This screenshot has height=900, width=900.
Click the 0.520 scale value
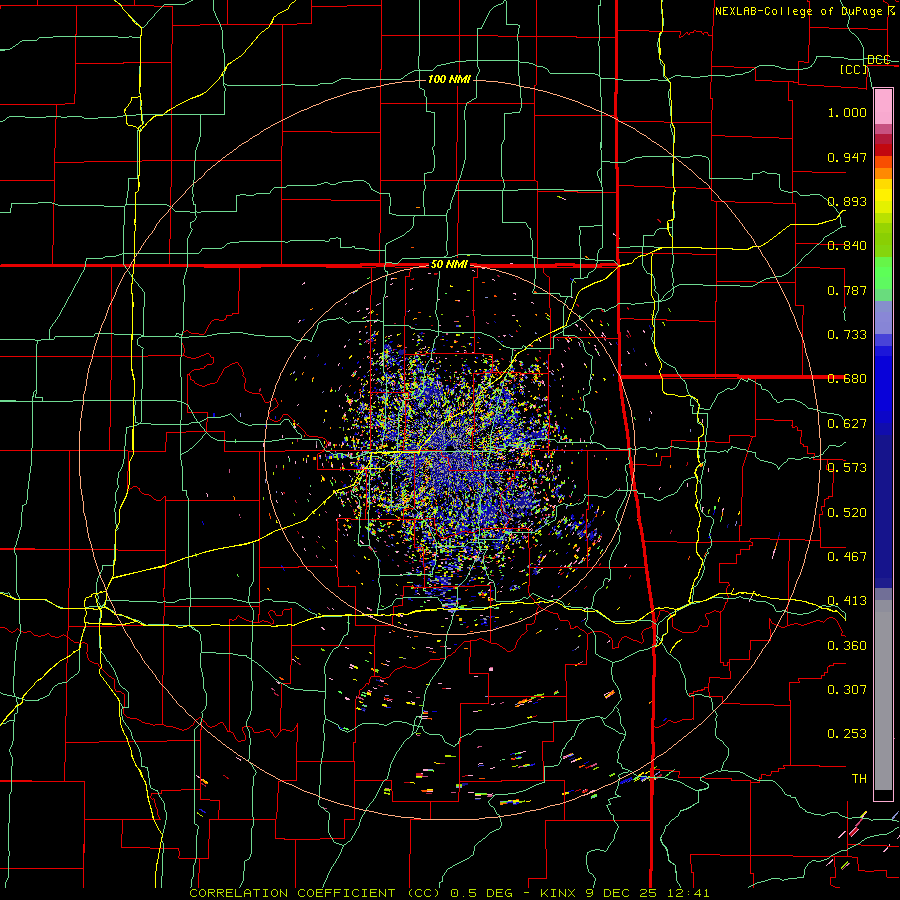(847, 513)
